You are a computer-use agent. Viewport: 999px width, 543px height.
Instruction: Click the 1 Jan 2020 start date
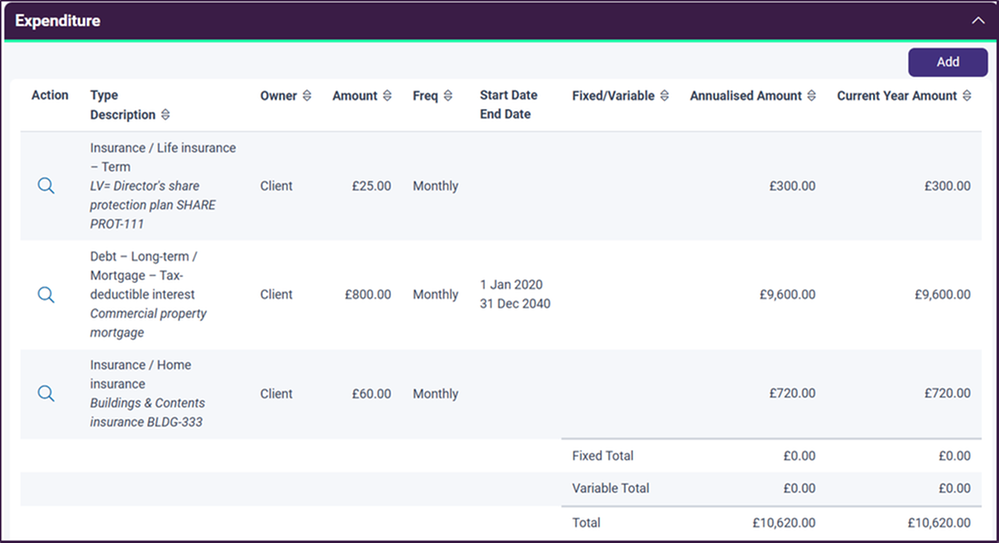point(511,285)
